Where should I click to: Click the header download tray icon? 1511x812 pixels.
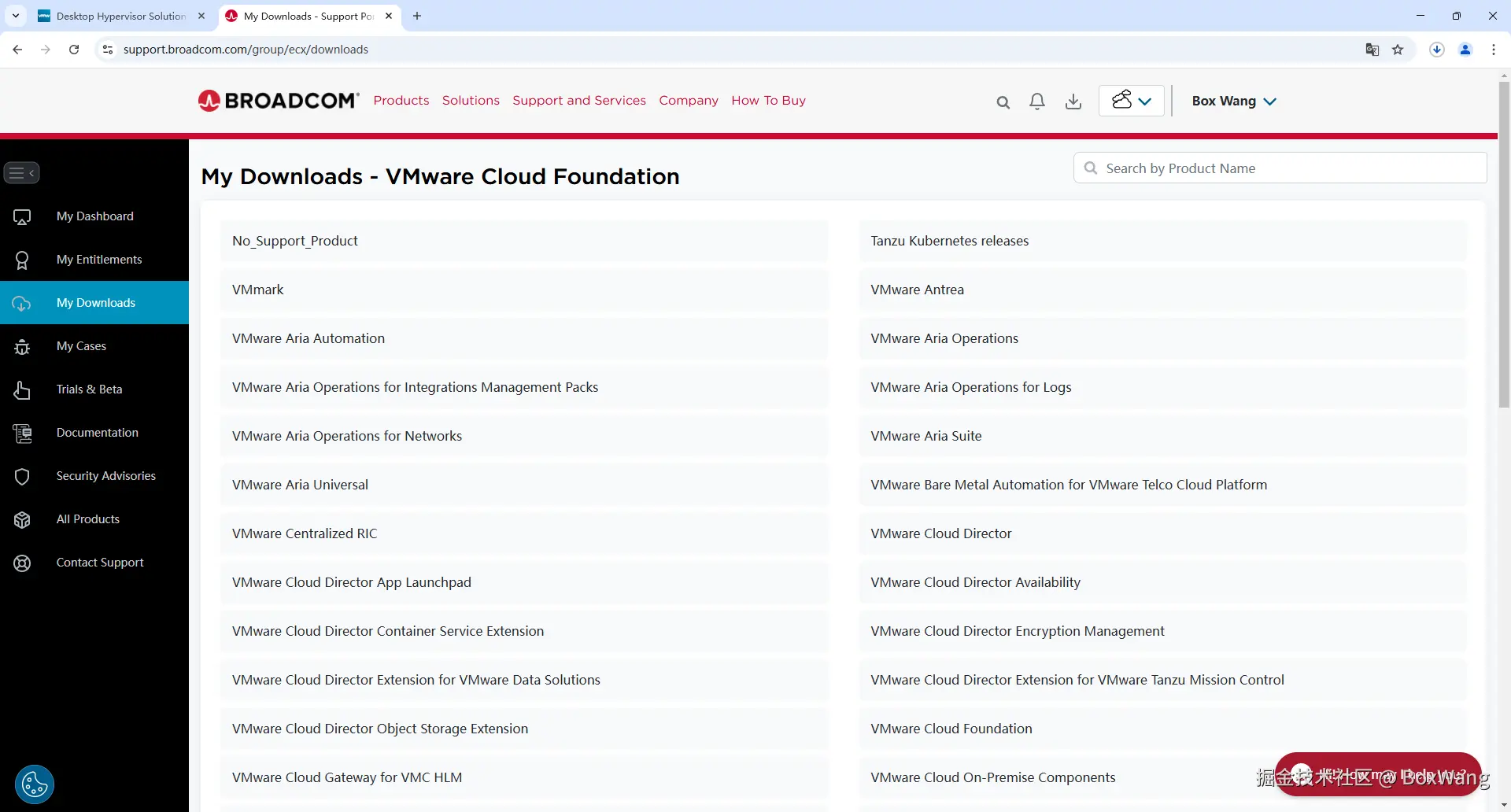coord(1073,101)
